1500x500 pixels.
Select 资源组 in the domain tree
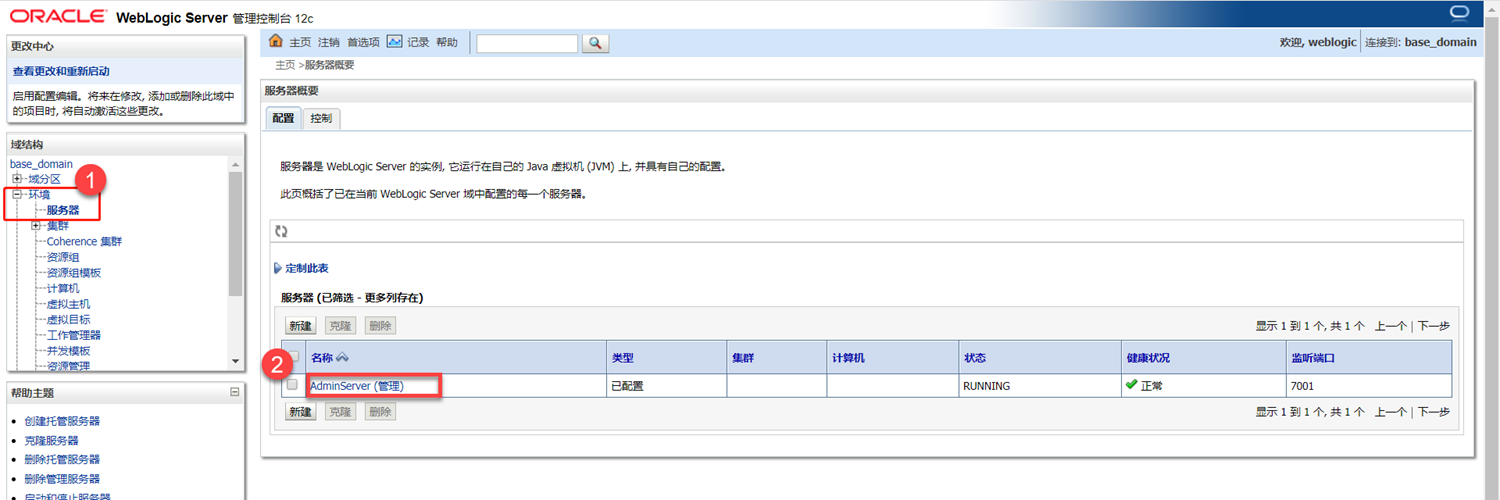tap(63, 257)
